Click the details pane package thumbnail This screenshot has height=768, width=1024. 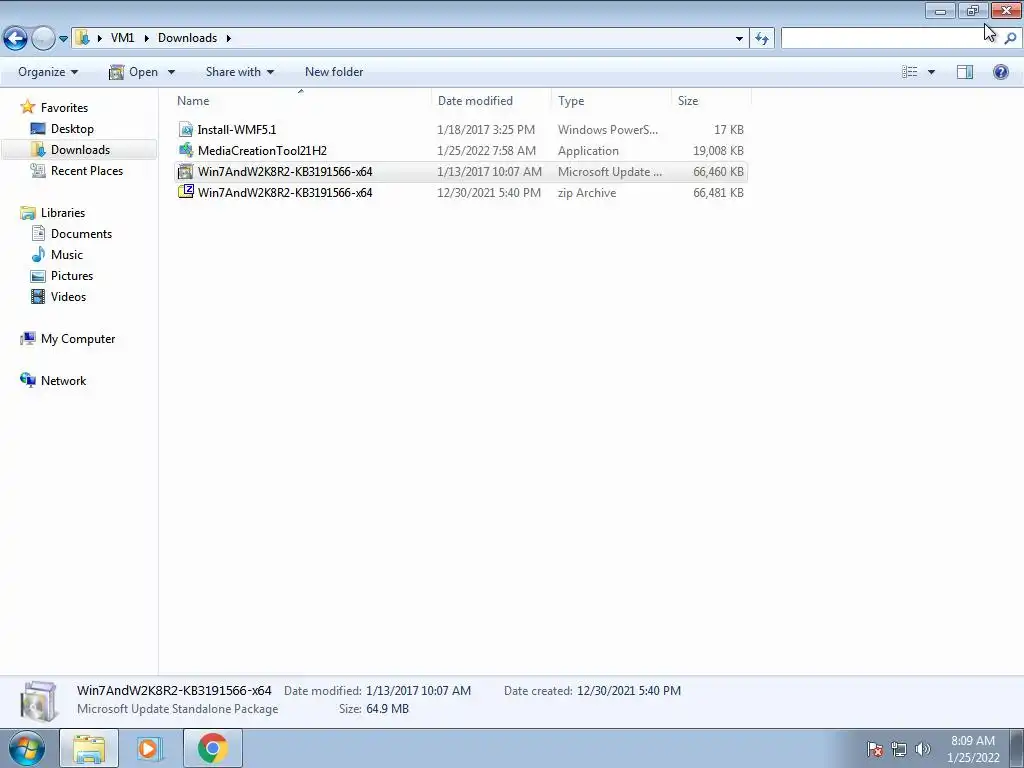pos(39,701)
